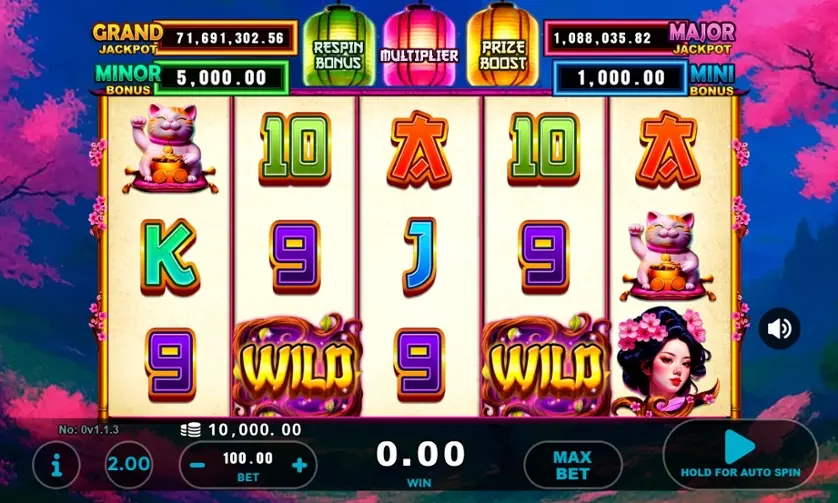The height and width of the screenshot is (503, 838).
Task: Click the WILD symbol on second reel
Action: tap(296, 365)
